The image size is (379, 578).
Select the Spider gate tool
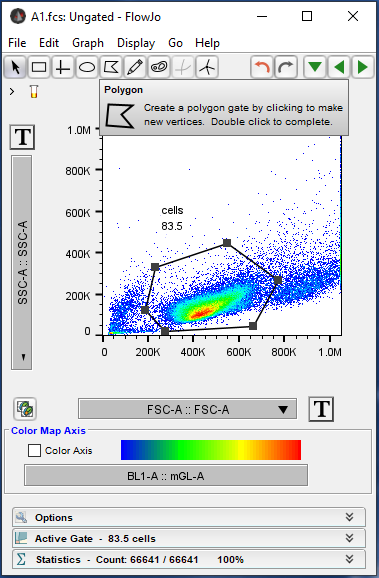pyautogui.click(x=207, y=67)
